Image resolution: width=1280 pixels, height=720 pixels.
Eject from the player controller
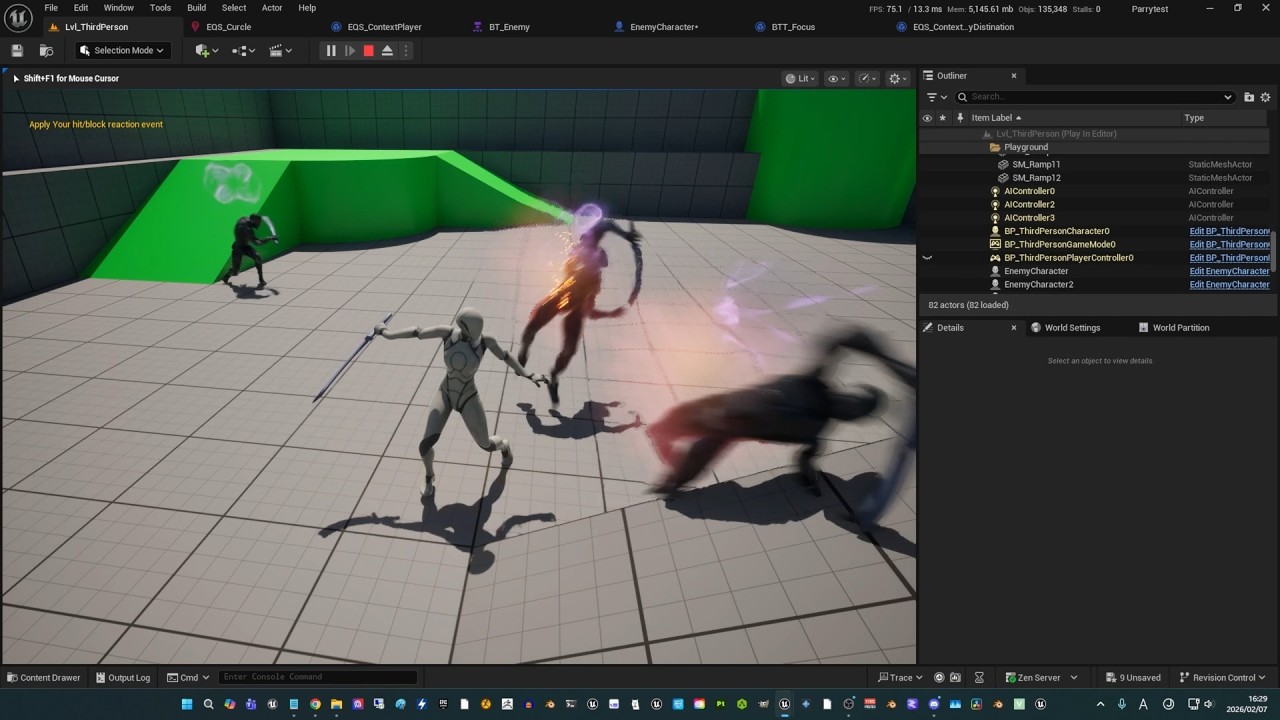(387, 50)
